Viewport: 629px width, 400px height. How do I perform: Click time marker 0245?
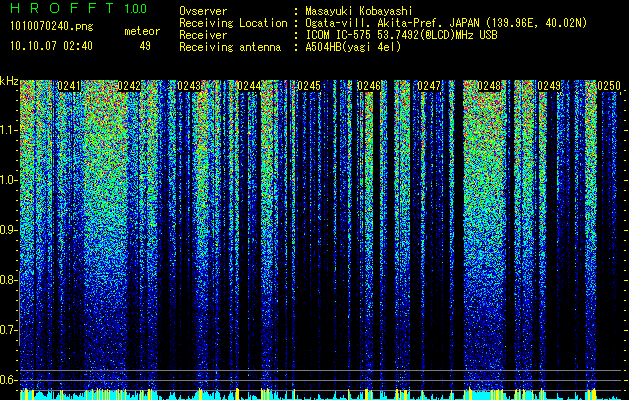point(309,86)
